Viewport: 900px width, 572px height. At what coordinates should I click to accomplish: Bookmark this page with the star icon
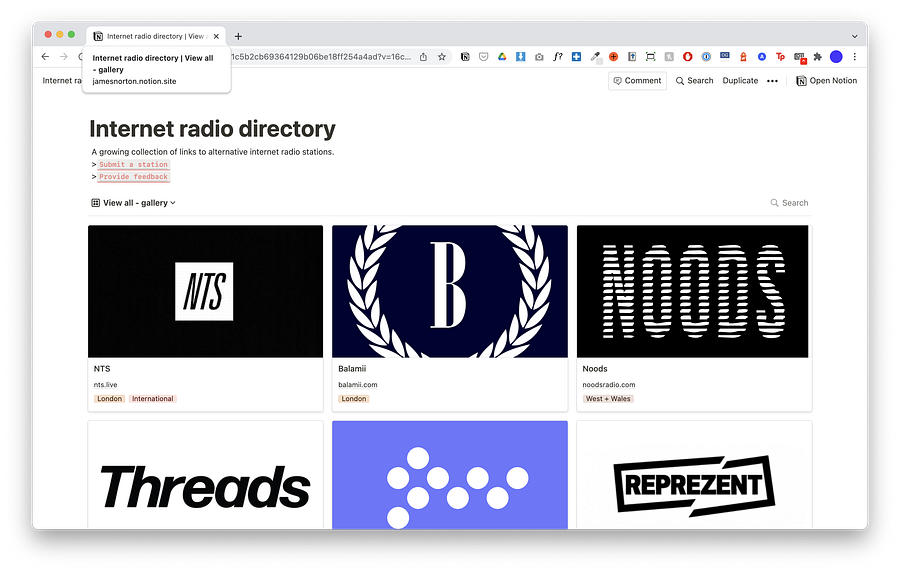tap(442, 57)
